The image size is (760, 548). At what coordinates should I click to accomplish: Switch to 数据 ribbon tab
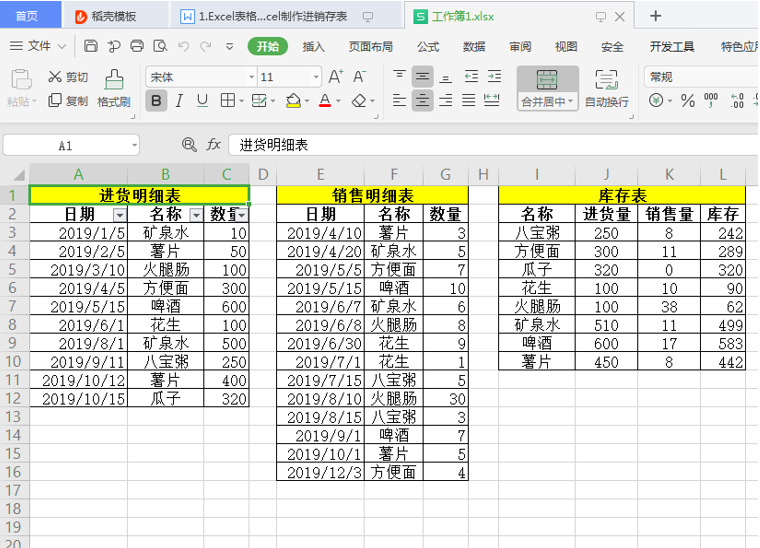pyautogui.click(x=474, y=47)
